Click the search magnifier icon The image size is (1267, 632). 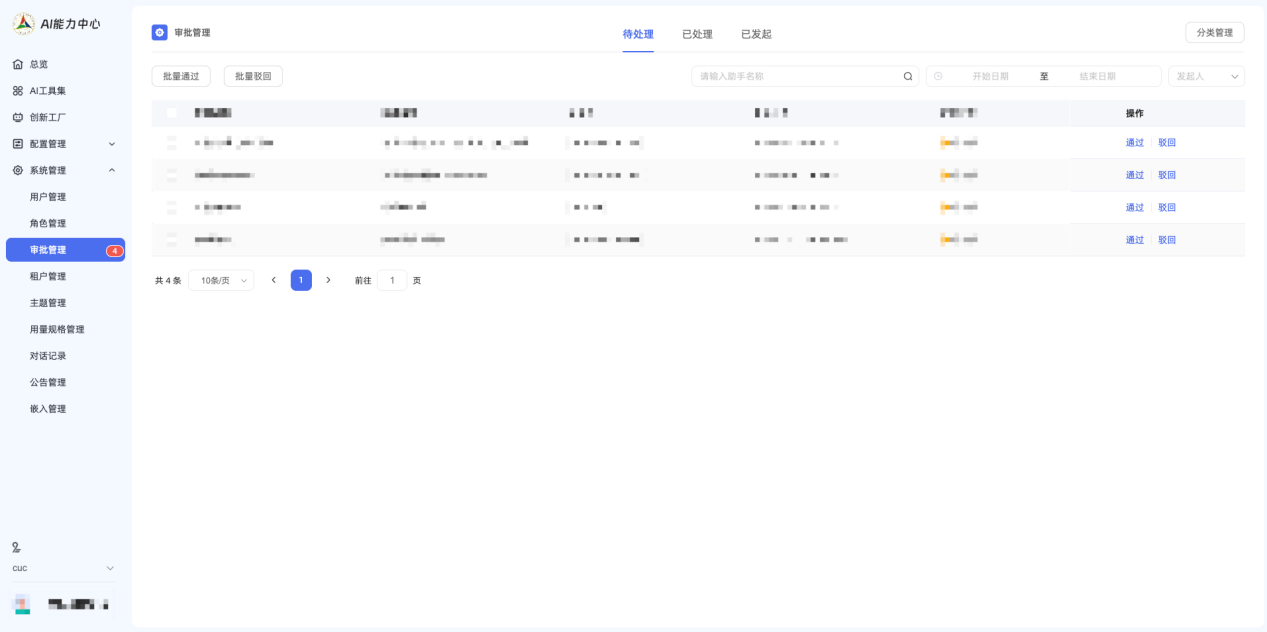coord(908,76)
